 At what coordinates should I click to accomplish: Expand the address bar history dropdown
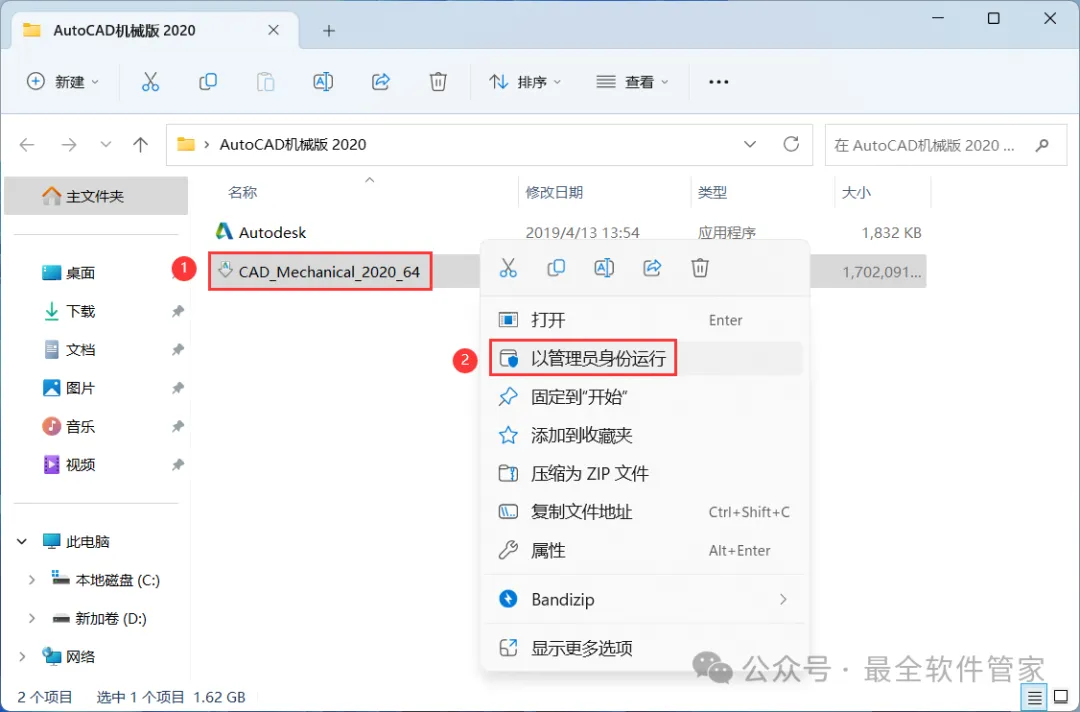click(x=750, y=145)
